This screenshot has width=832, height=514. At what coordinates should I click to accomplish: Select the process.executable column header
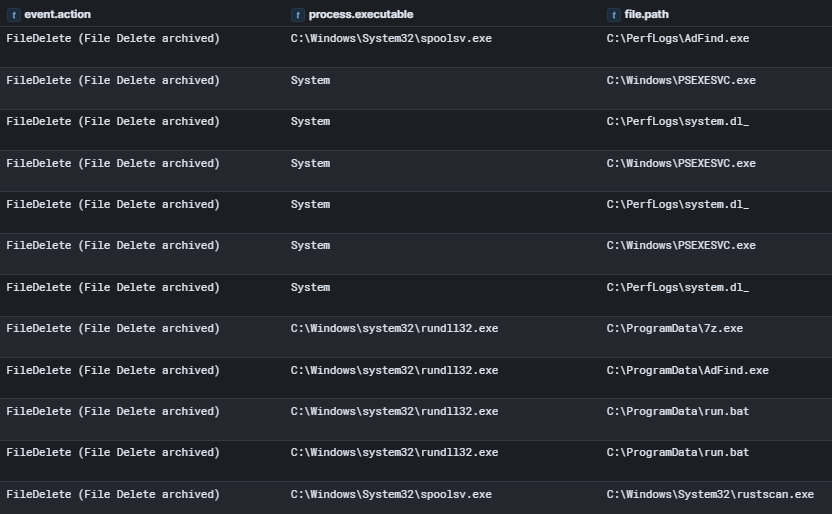coord(361,15)
